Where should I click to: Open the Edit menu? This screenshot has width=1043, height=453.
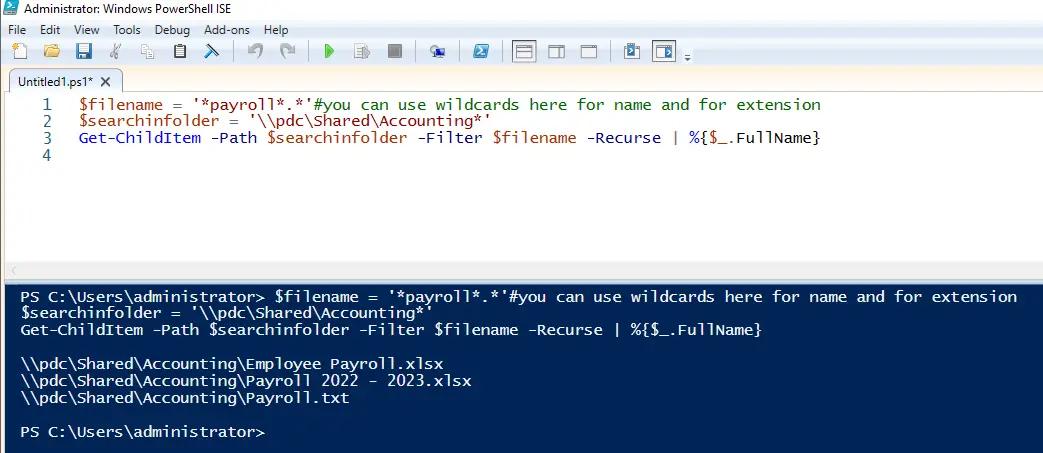(50, 30)
